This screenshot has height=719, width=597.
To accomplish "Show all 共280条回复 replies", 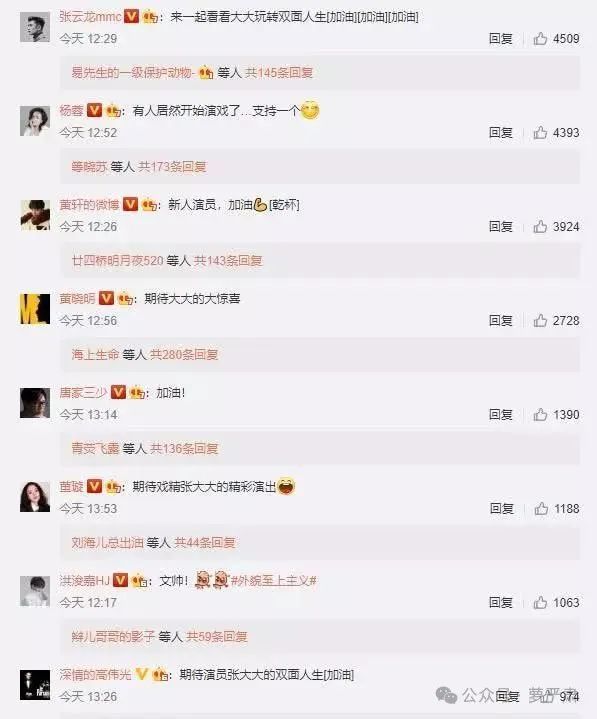I will tap(184, 354).
